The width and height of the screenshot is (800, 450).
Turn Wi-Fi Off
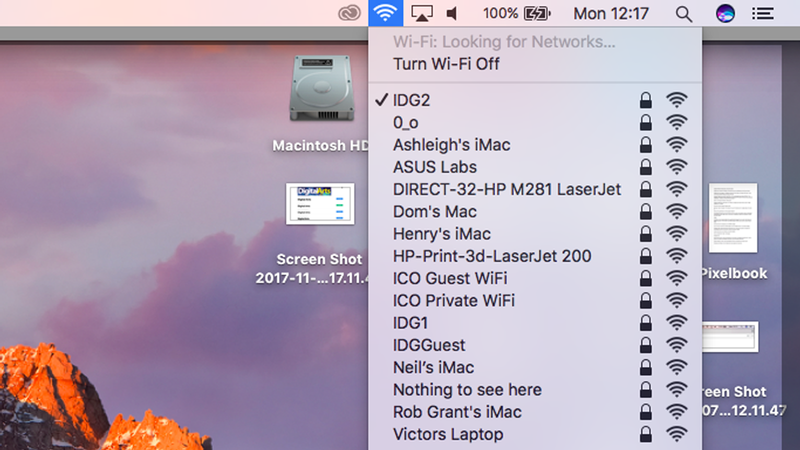535,64
